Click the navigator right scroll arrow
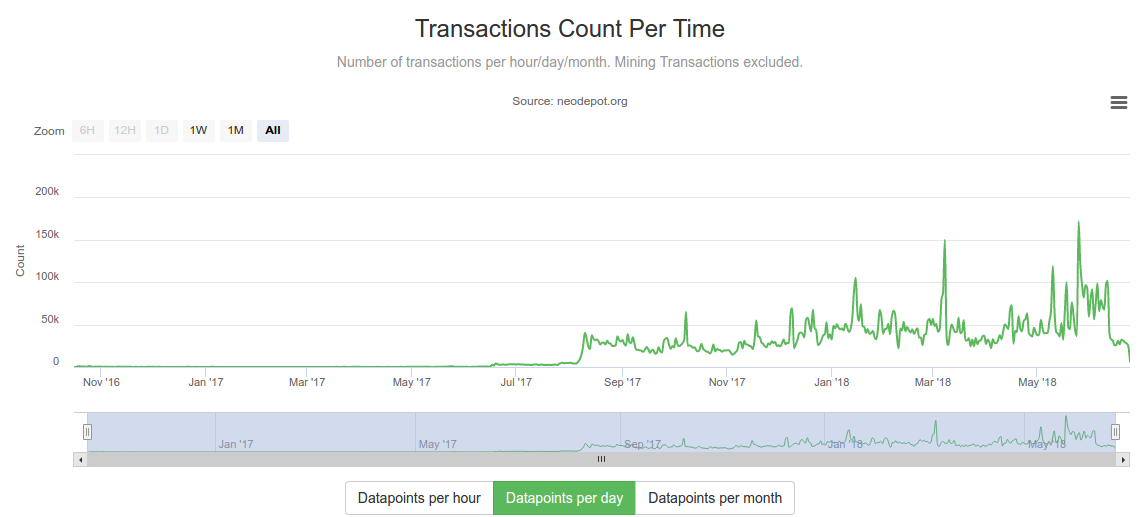Viewport: 1143px width, 517px height. coord(1122,459)
